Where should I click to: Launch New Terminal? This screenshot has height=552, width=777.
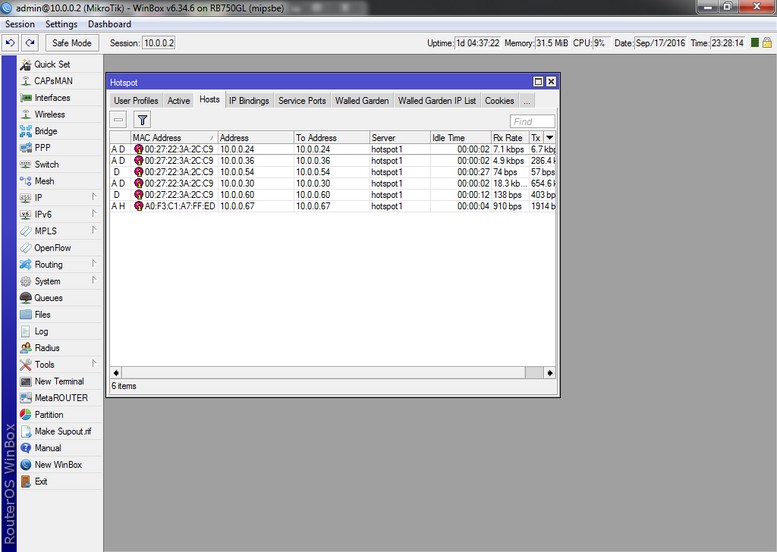coord(59,382)
